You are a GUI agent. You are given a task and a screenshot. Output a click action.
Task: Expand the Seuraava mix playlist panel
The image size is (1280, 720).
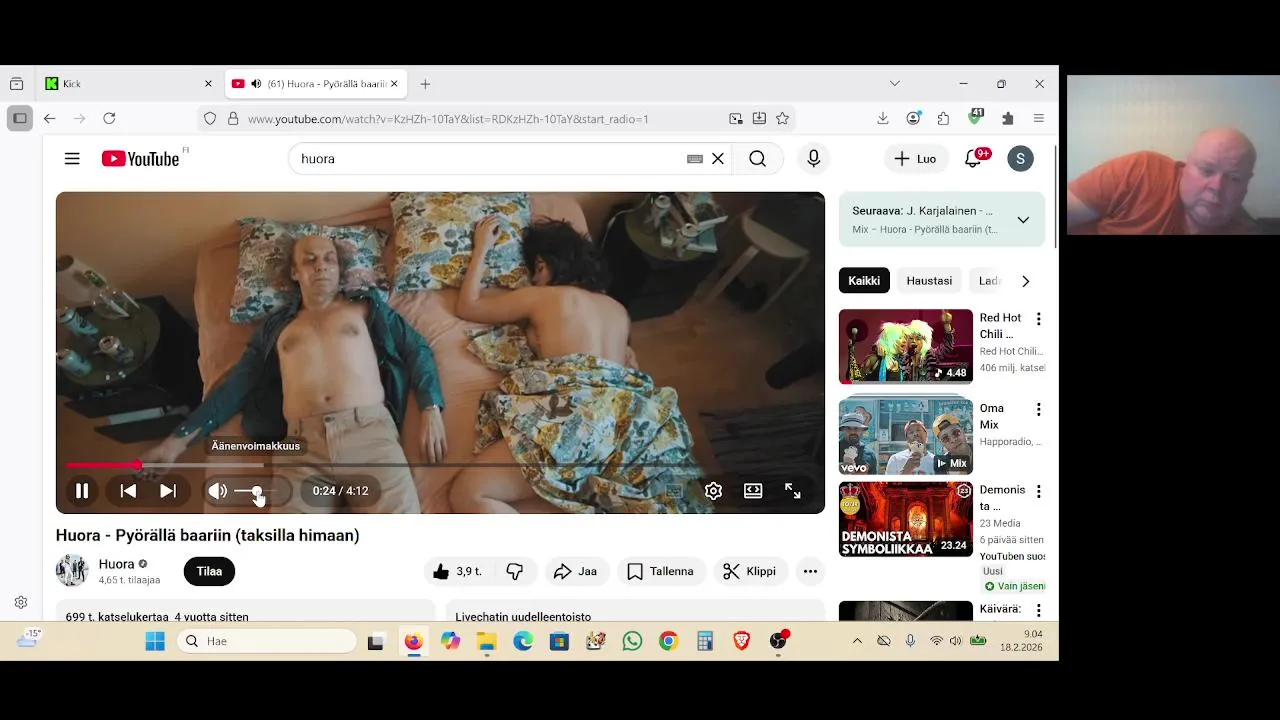click(1023, 220)
